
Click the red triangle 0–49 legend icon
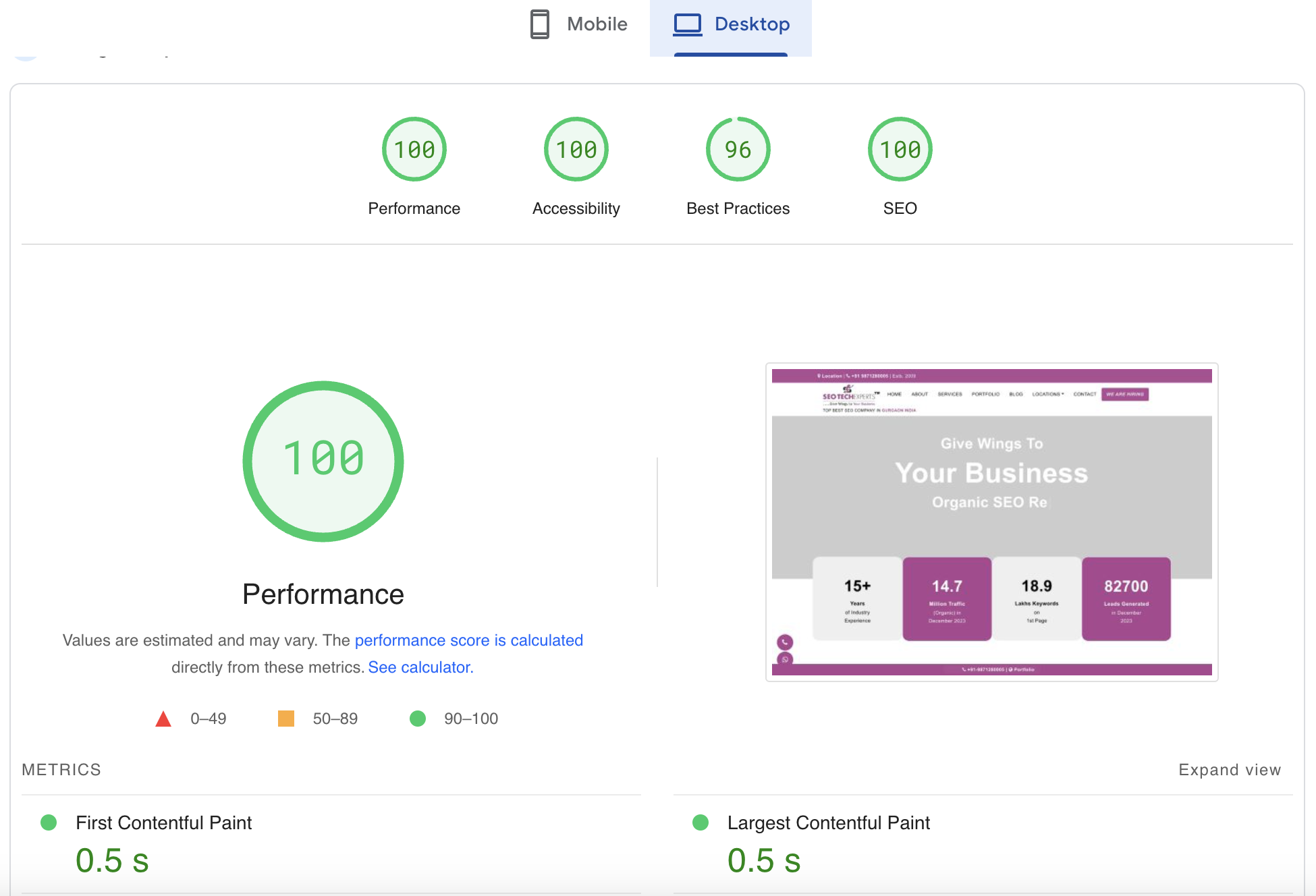click(163, 719)
